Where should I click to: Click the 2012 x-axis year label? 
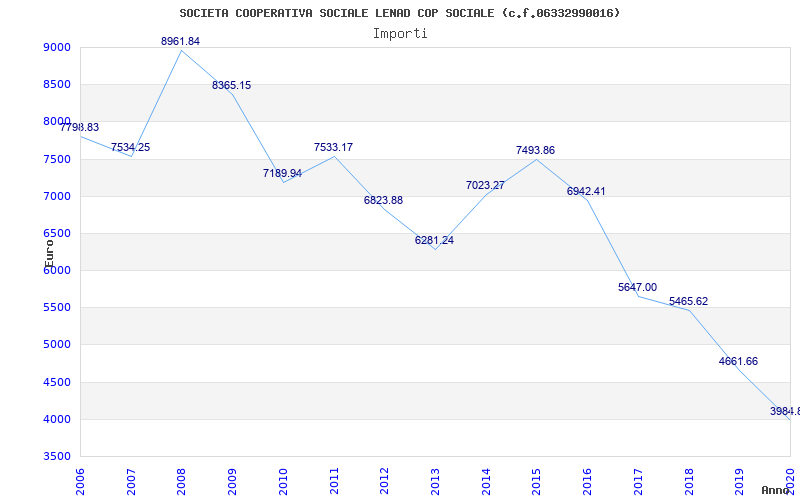coord(385,481)
